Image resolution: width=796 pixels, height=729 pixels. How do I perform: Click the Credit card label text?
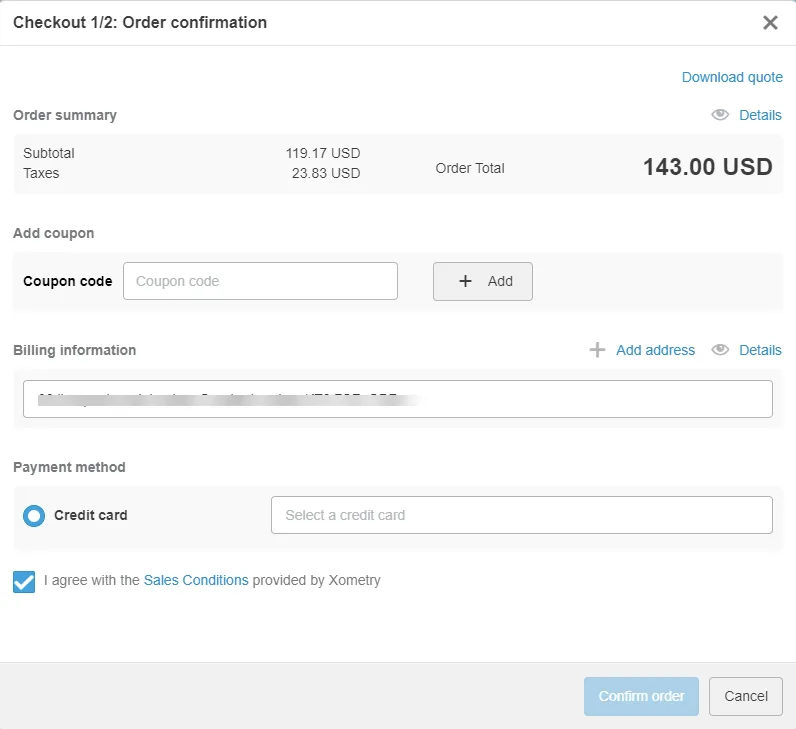coord(91,516)
